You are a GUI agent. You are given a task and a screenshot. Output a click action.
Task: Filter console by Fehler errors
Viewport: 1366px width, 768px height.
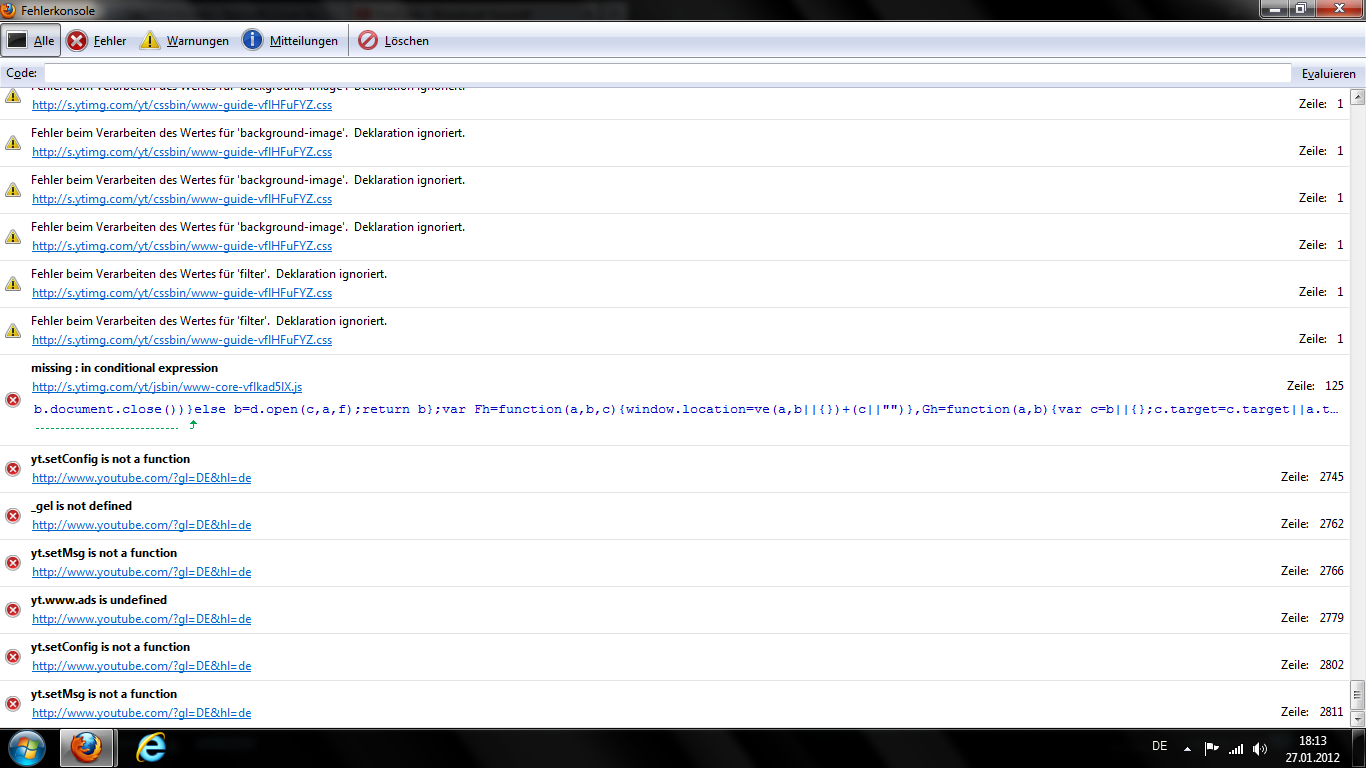pos(97,41)
